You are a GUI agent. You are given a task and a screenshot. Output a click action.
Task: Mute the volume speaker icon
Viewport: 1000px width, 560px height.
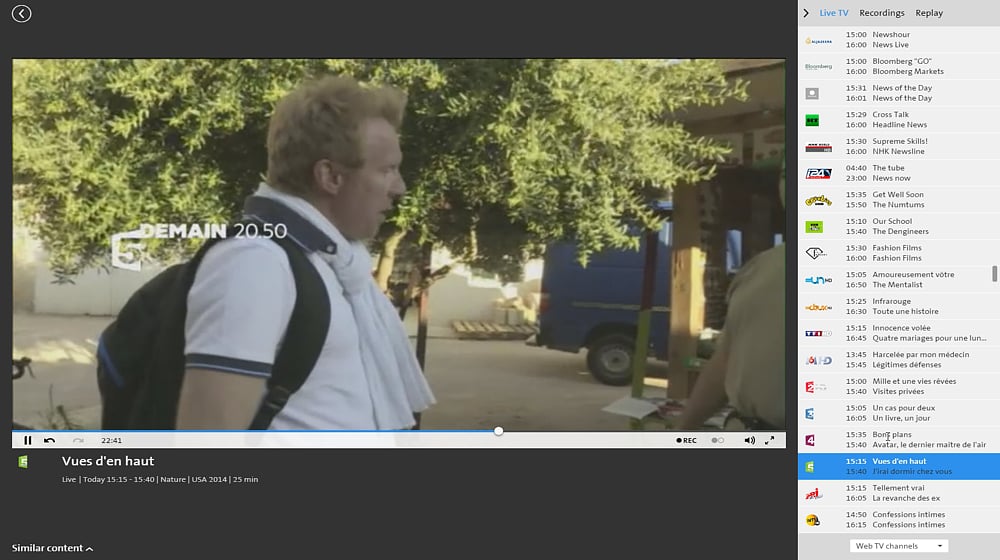point(749,440)
